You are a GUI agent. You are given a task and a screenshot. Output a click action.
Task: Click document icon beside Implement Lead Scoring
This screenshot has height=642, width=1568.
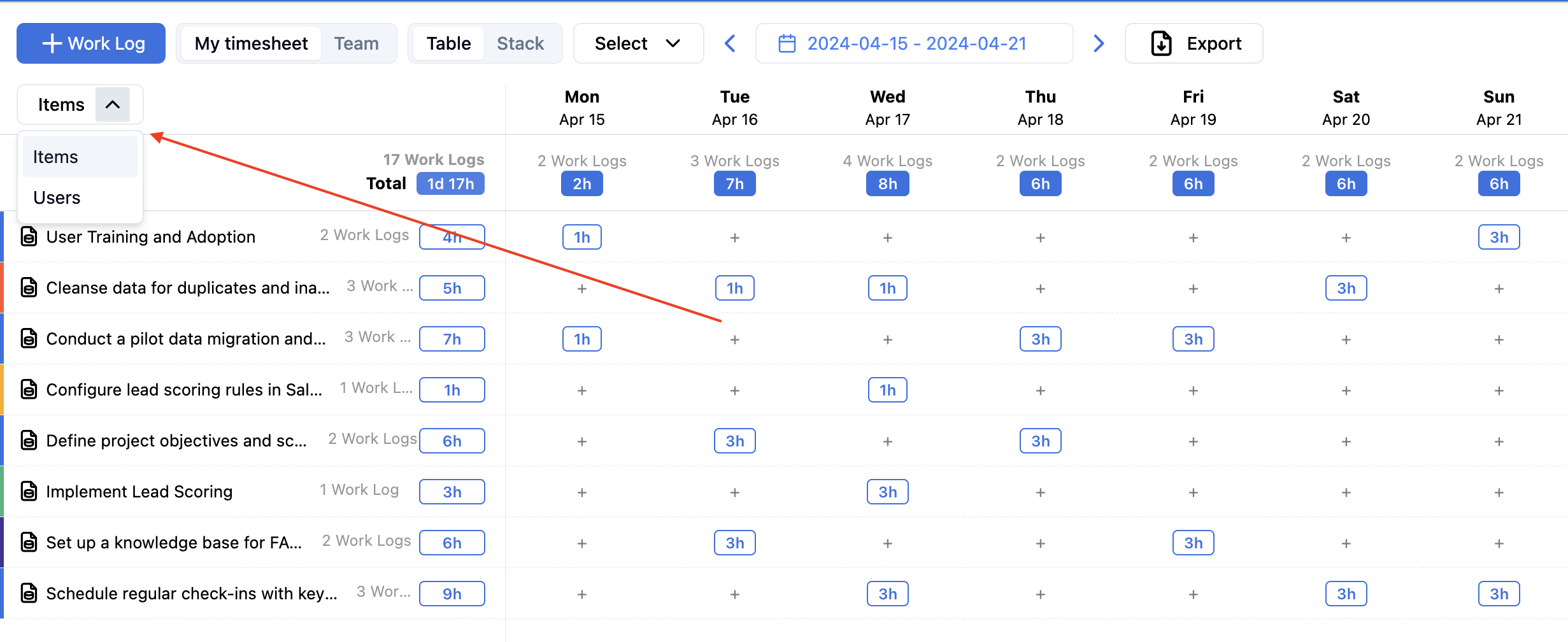[x=29, y=492]
